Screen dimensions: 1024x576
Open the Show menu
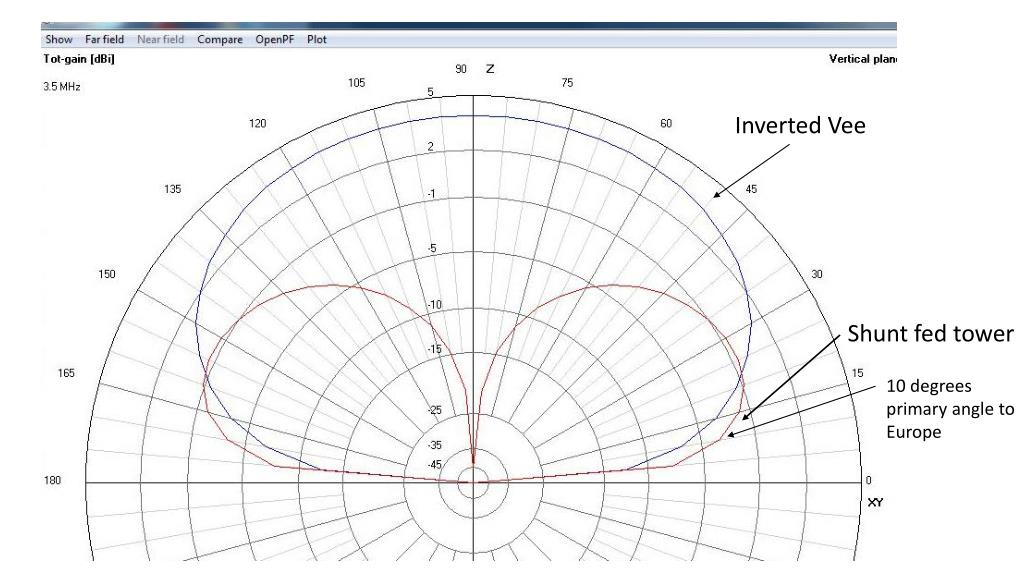pos(59,39)
